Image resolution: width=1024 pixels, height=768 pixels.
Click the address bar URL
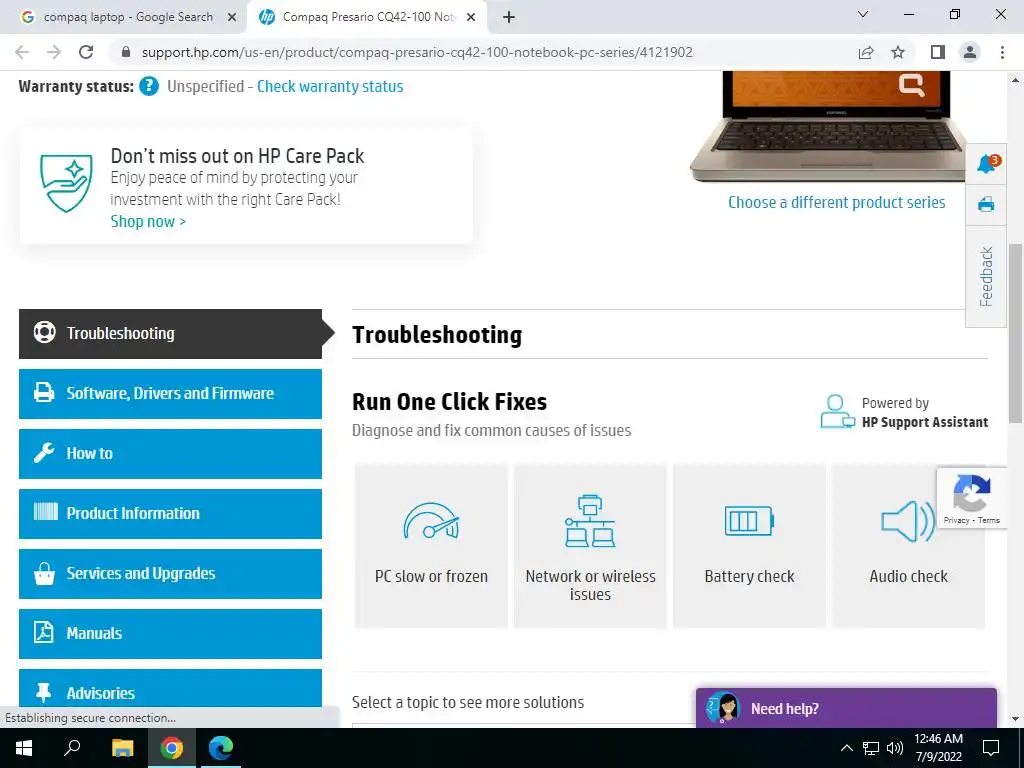click(x=417, y=52)
